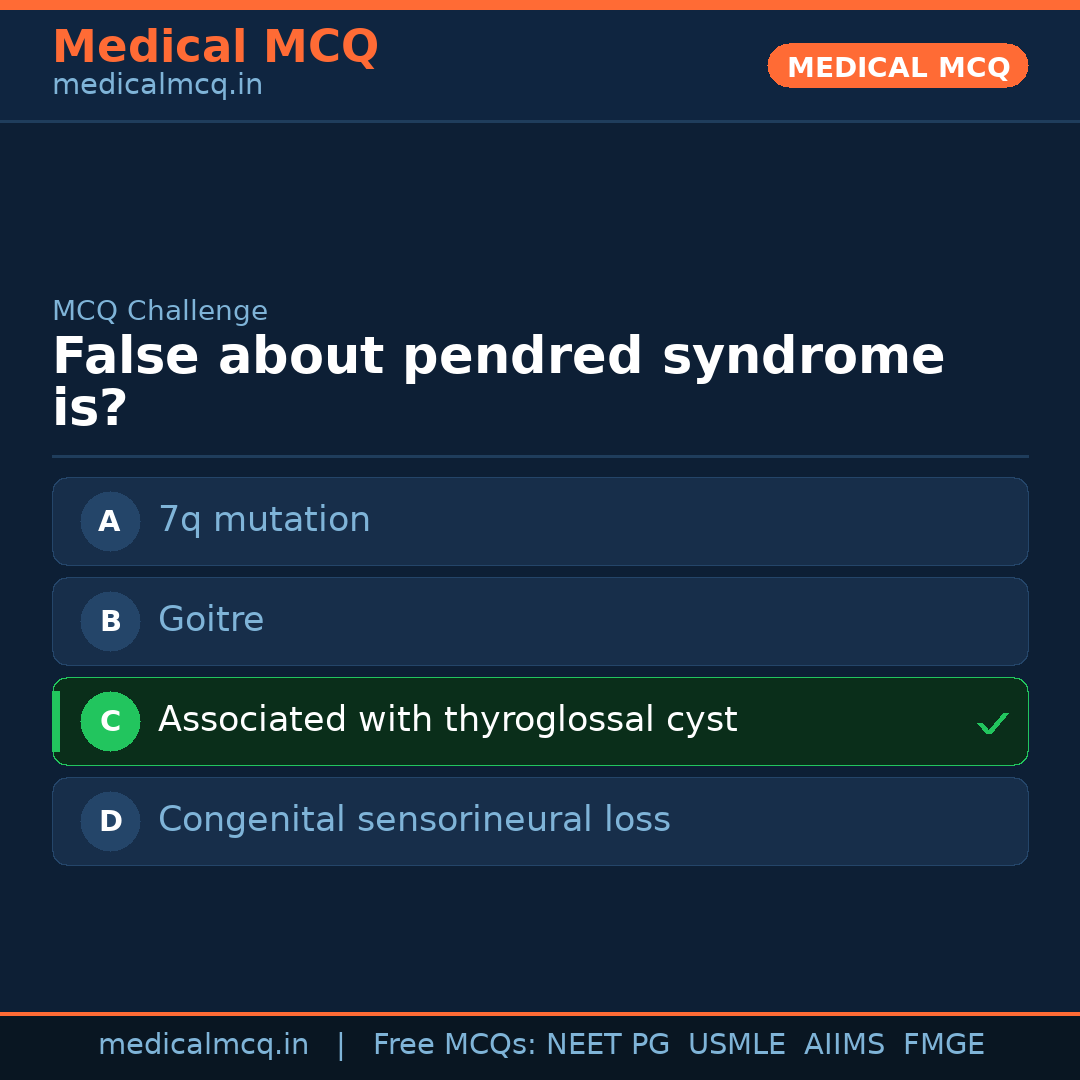
Task: Select 'Congenital sensorineural loss' answer text
Action: [414, 820]
